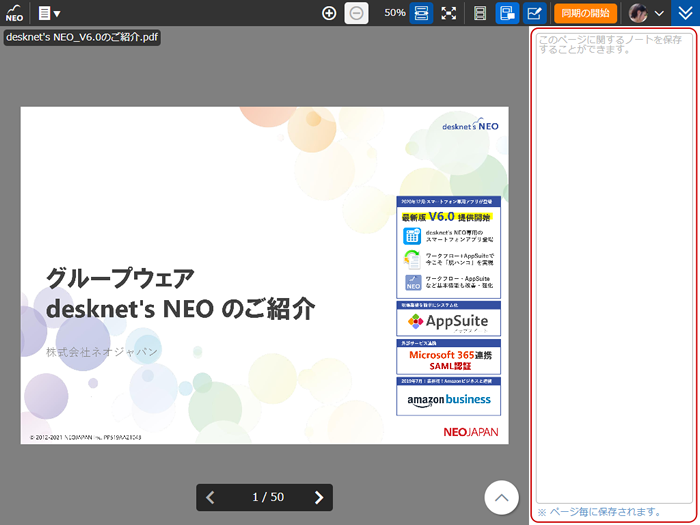Click the scroll-to-top round button
The height and width of the screenshot is (525, 700).
click(501, 497)
